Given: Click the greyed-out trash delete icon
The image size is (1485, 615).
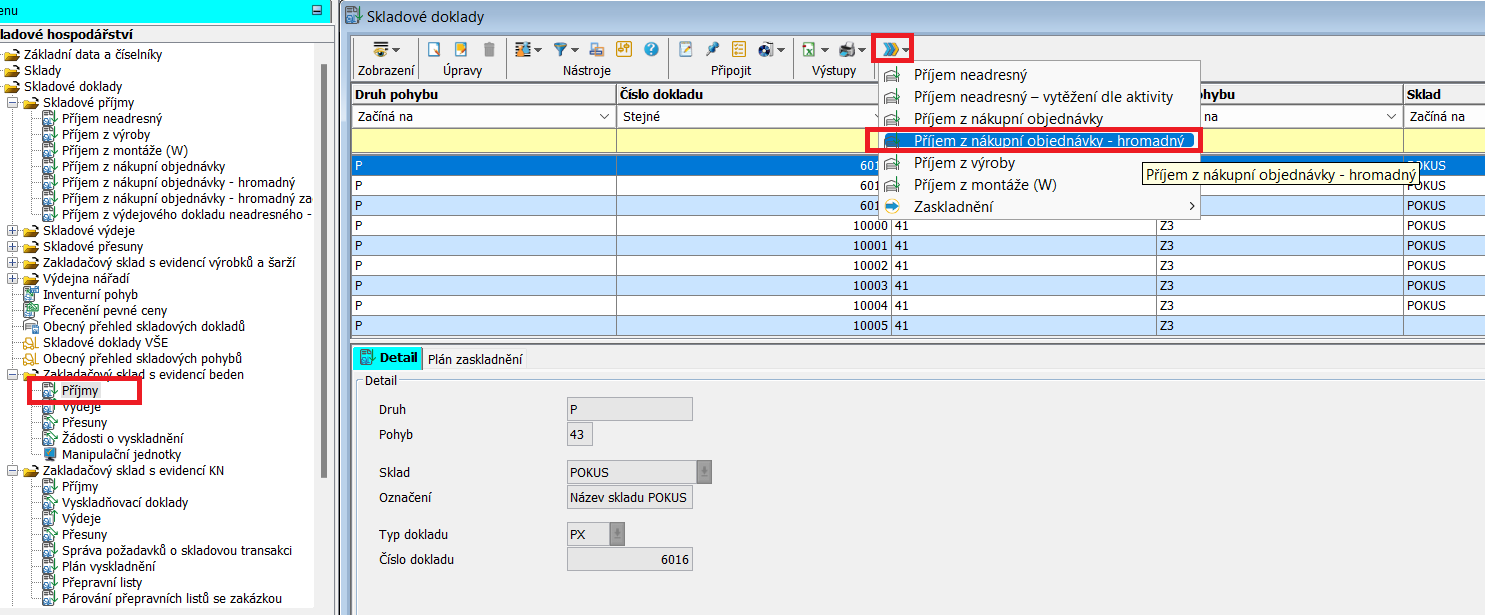Looking at the screenshot, I should pos(488,49).
